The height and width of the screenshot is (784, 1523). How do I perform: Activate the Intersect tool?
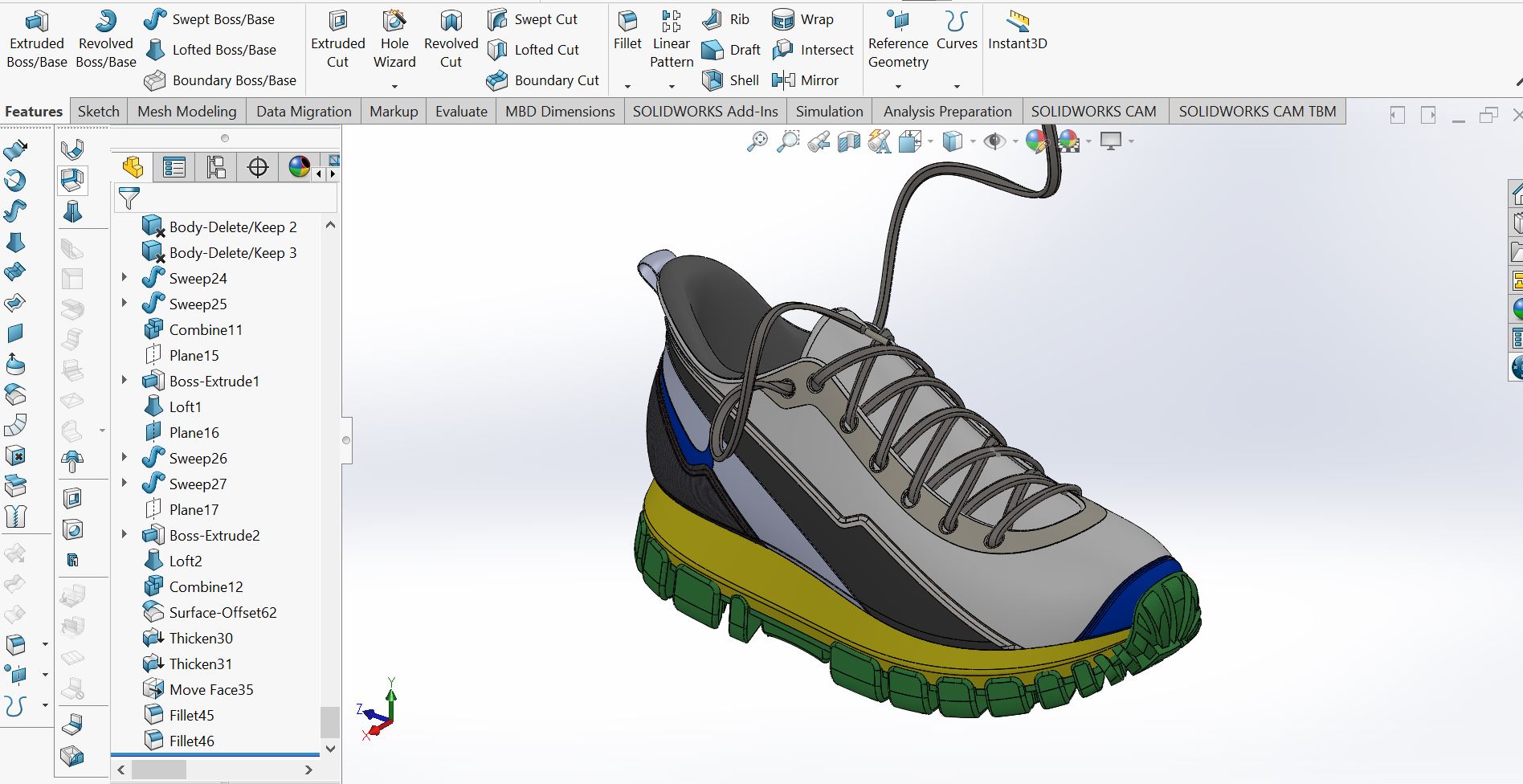point(812,50)
